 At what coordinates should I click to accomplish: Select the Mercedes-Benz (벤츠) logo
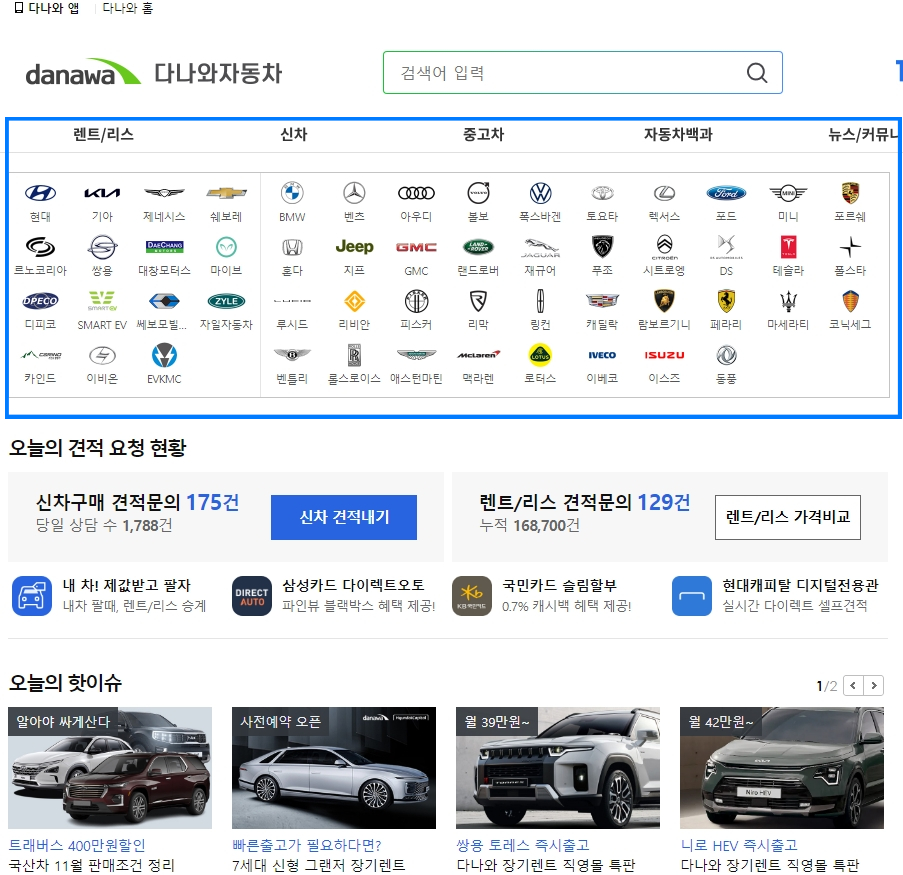(354, 194)
